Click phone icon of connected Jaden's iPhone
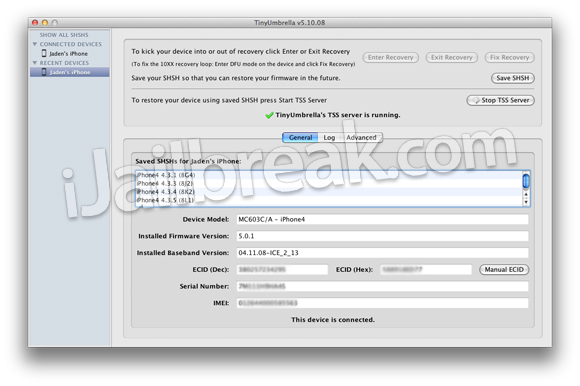 point(44,53)
